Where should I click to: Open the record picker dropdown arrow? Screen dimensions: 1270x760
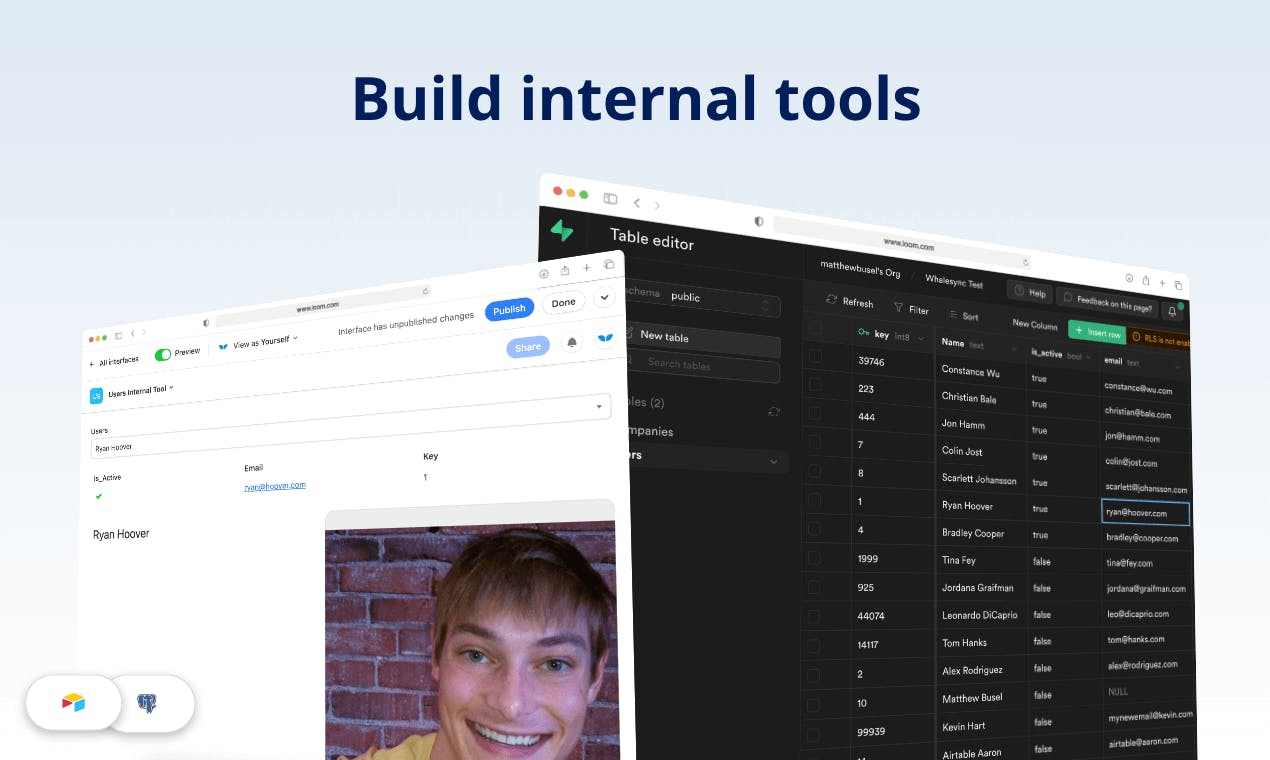click(599, 406)
